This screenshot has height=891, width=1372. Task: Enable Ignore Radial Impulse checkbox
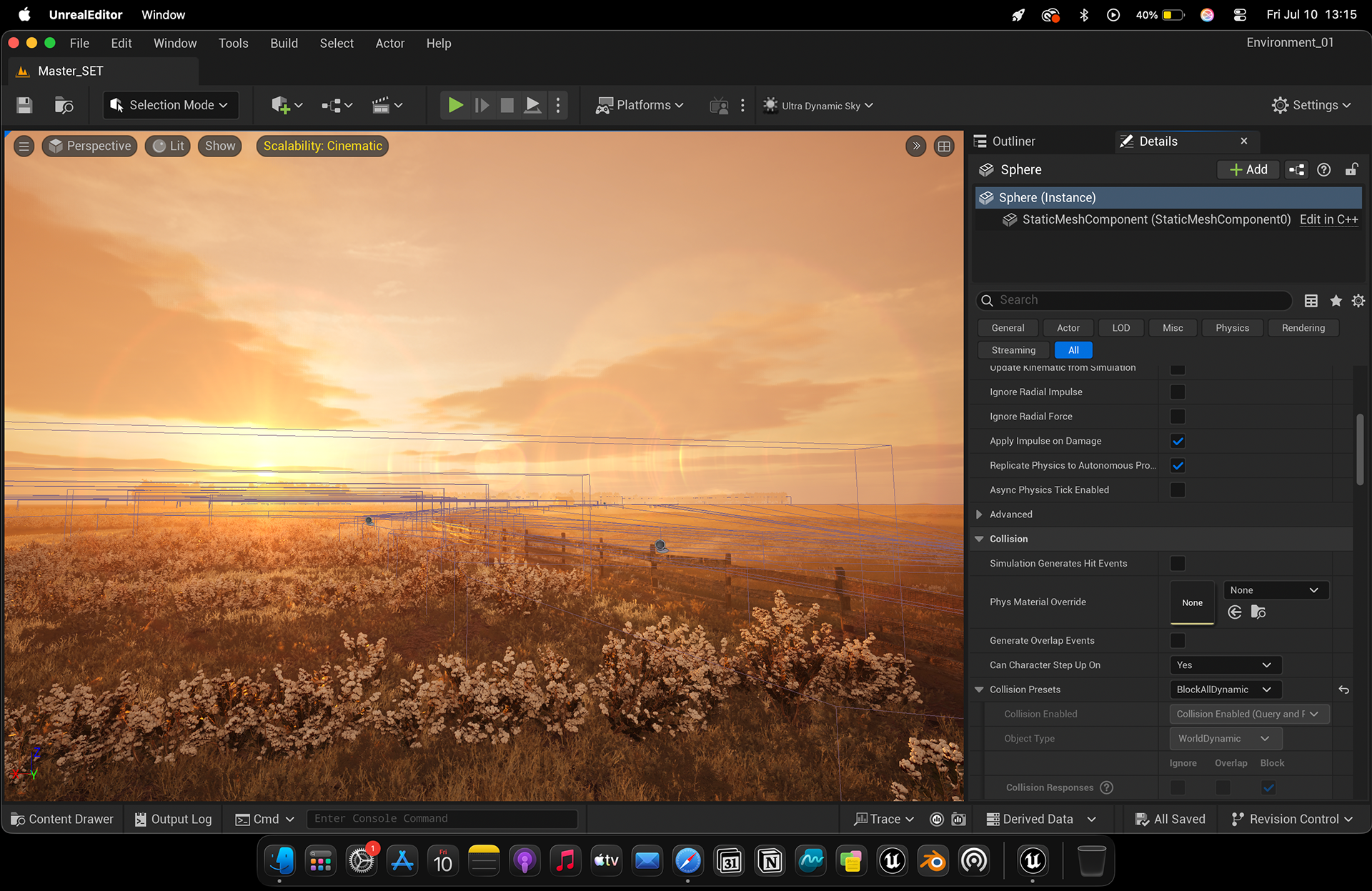1178,392
